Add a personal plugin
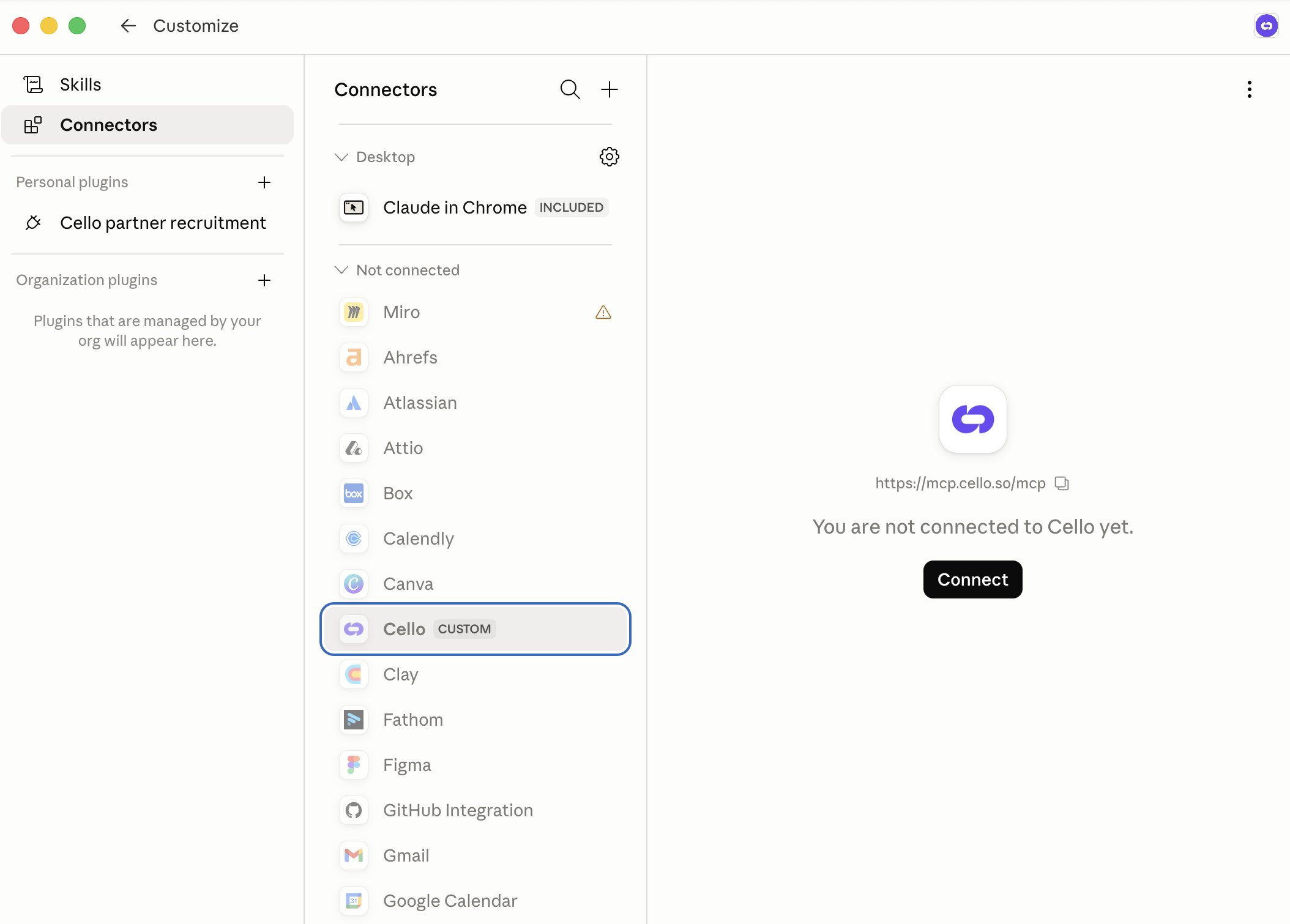Viewport: 1290px width, 924px height. [x=264, y=182]
